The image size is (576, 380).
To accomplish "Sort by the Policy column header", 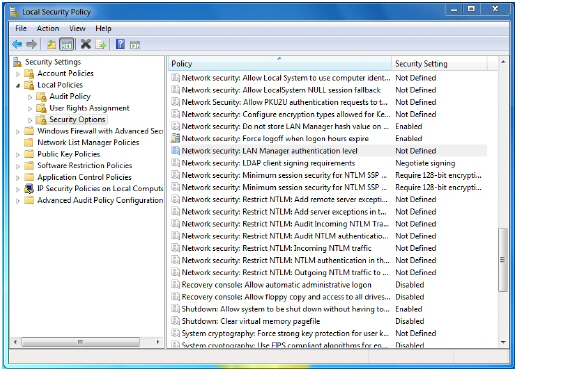I will 280,64.
